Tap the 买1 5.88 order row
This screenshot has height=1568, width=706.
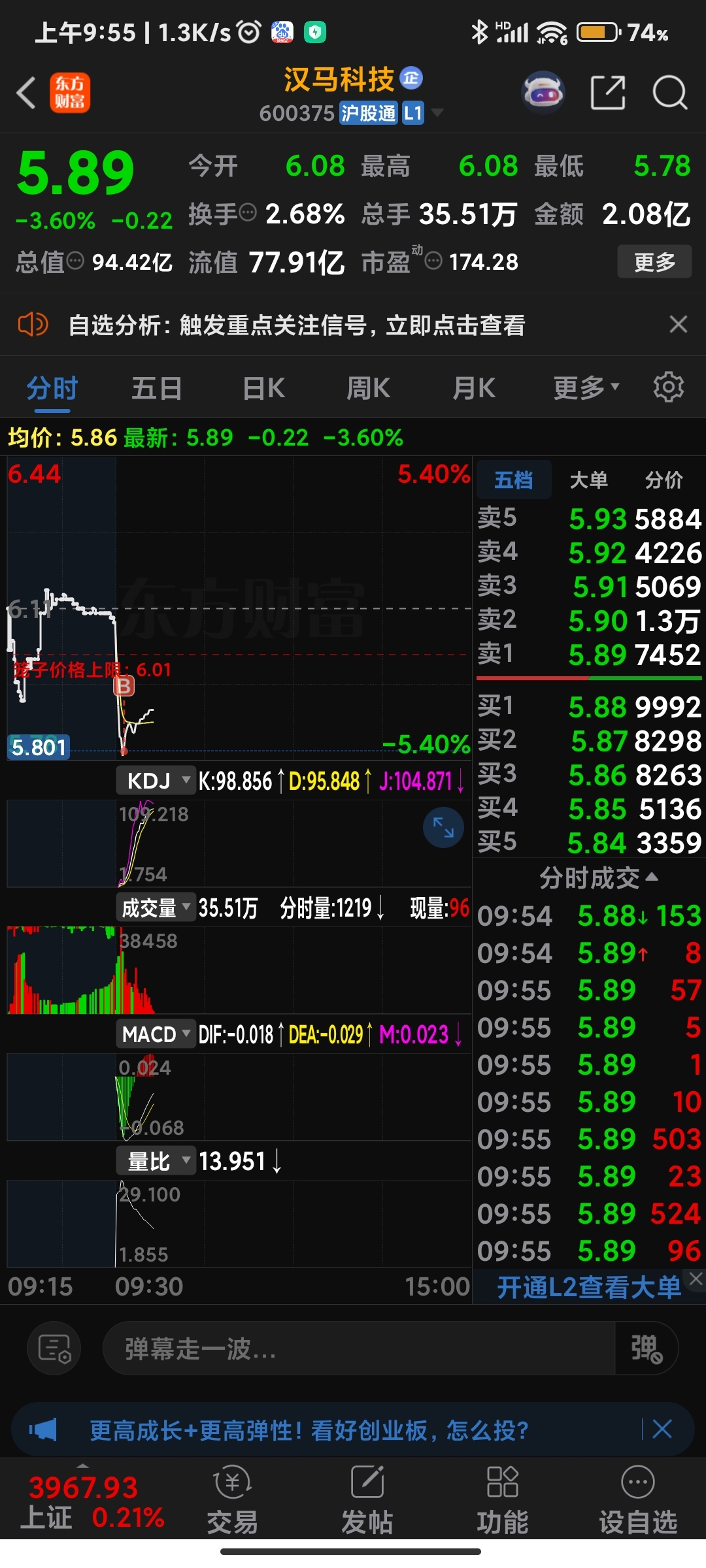tap(589, 706)
